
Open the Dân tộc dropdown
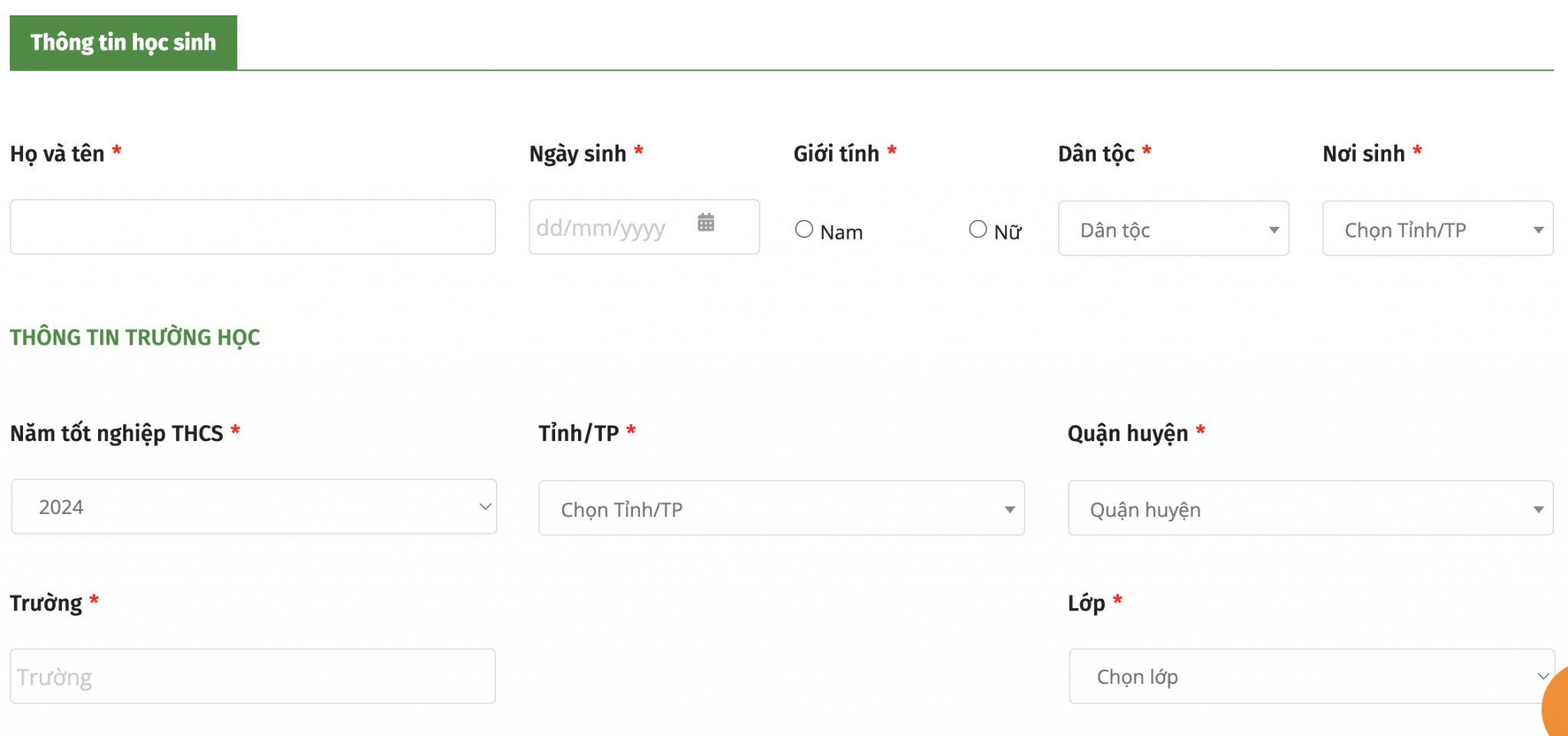click(x=1173, y=229)
